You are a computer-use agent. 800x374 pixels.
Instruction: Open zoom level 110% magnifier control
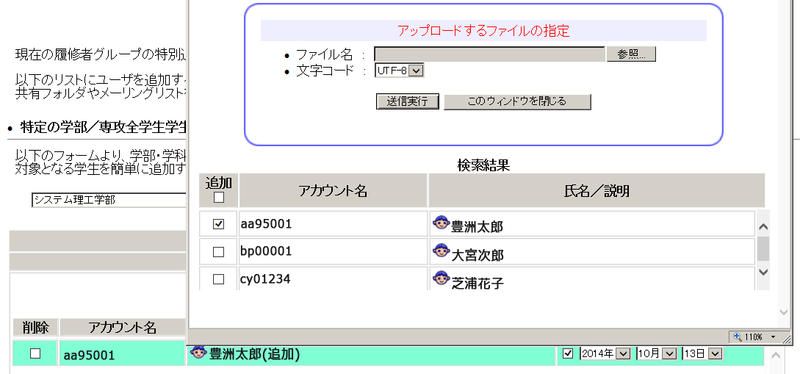[753, 337]
